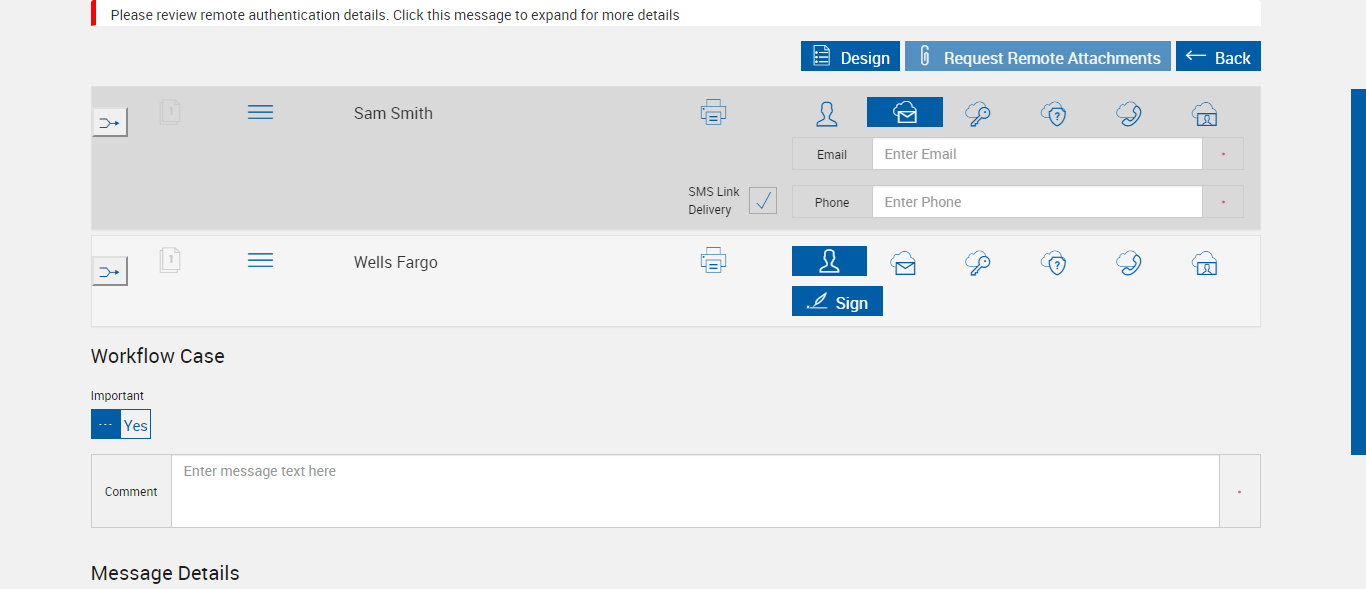Select cloud shield question option for Wells Fargo
1366x589 pixels.
[x=1053, y=263]
